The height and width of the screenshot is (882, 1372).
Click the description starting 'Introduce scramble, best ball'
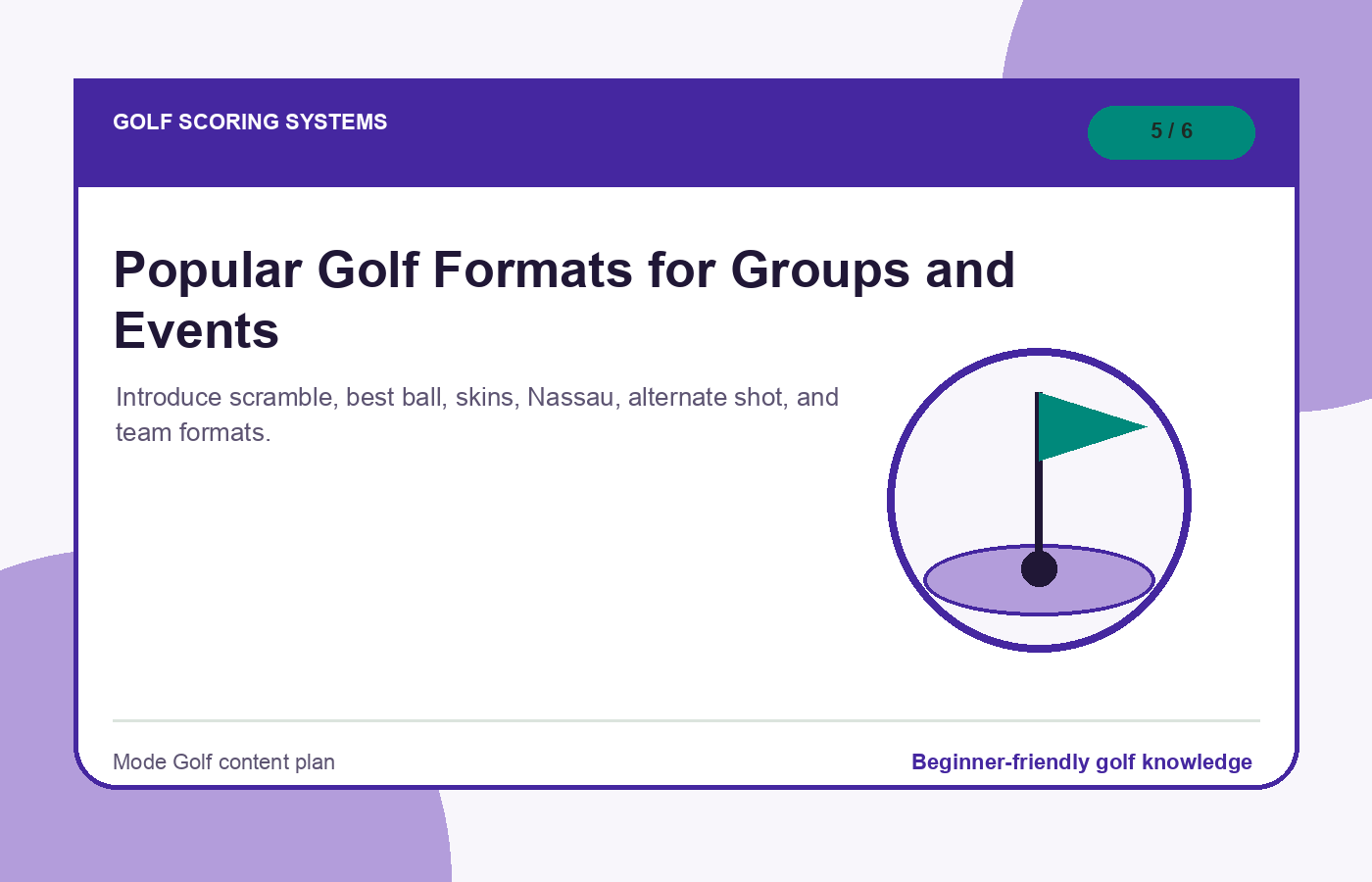point(477,415)
